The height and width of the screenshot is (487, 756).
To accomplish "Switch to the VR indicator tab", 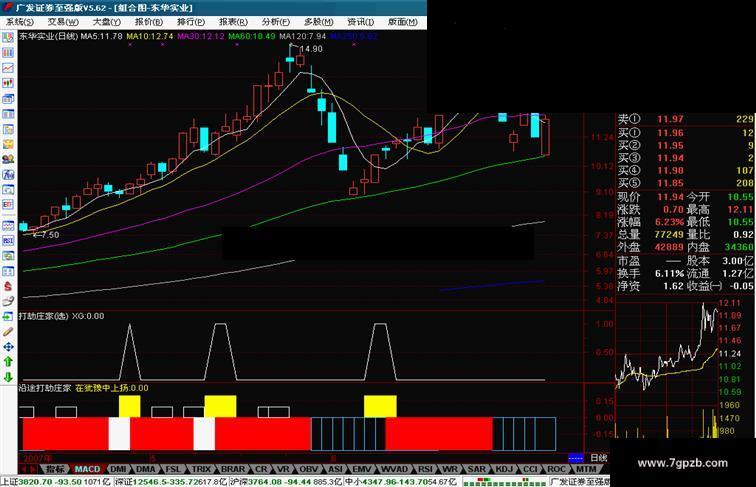I will [283, 469].
